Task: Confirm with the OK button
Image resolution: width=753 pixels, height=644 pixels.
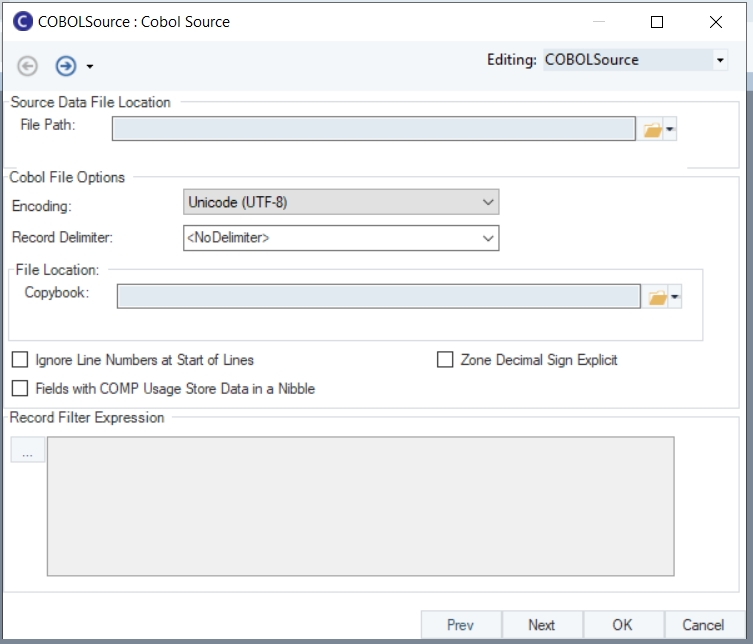Action: 622,625
